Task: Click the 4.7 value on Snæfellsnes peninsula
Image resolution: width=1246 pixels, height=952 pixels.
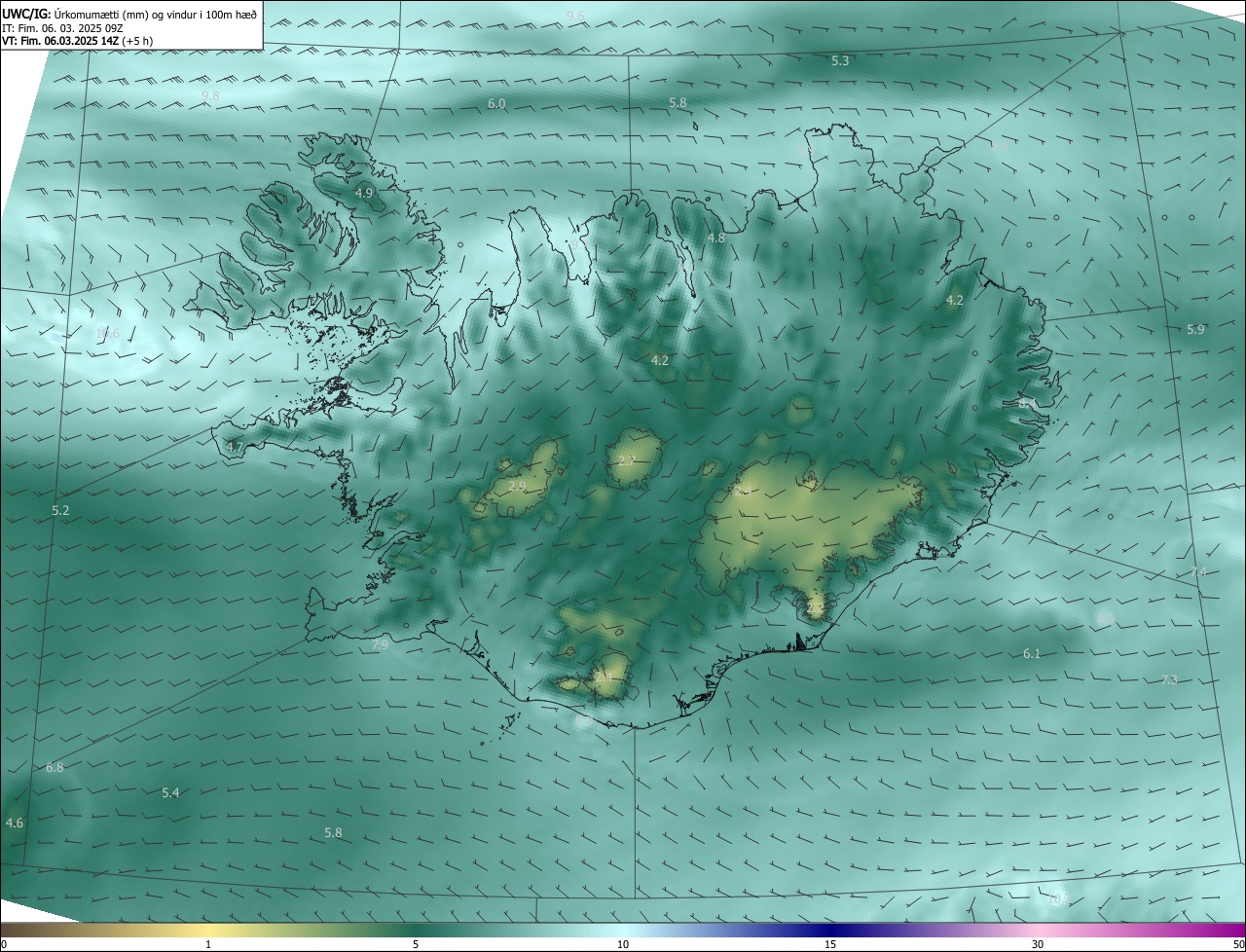Action: click(x=235, y=447)
